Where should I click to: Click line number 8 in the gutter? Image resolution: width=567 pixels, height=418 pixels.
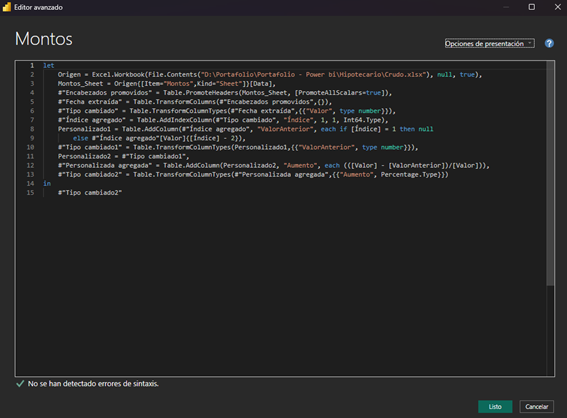32,129
